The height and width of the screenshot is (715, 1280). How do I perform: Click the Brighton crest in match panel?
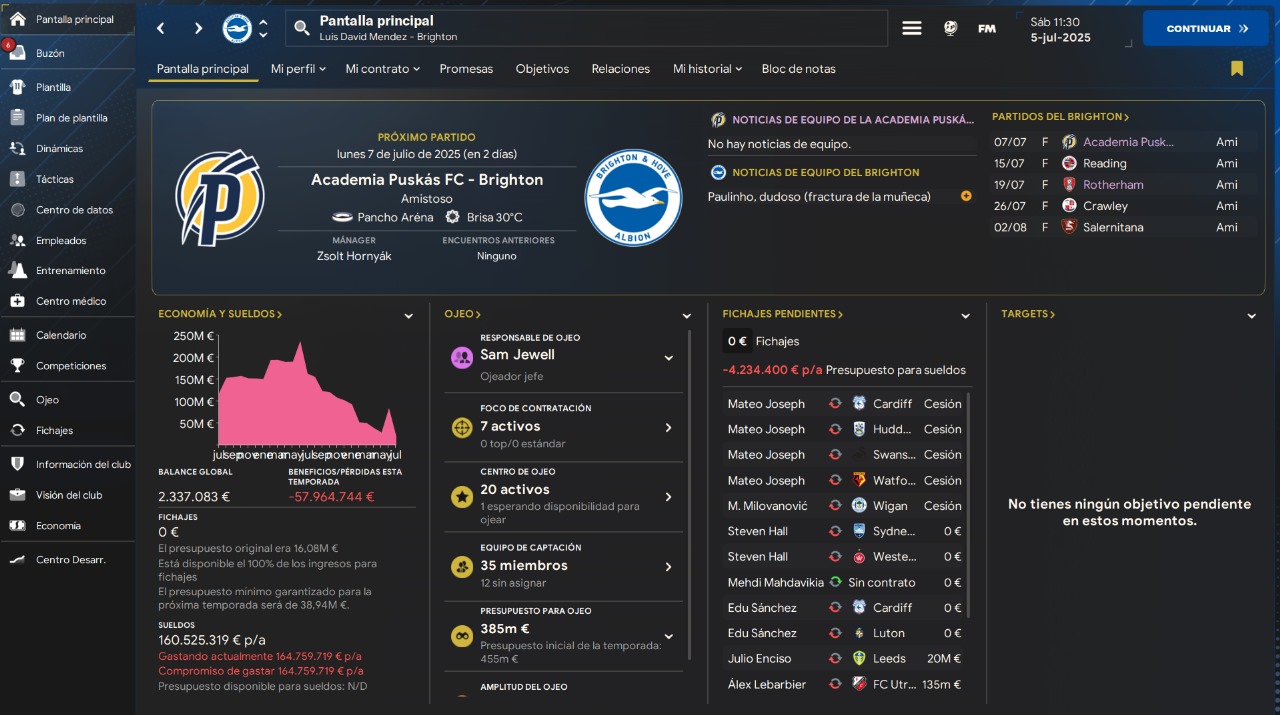[633, 198]
